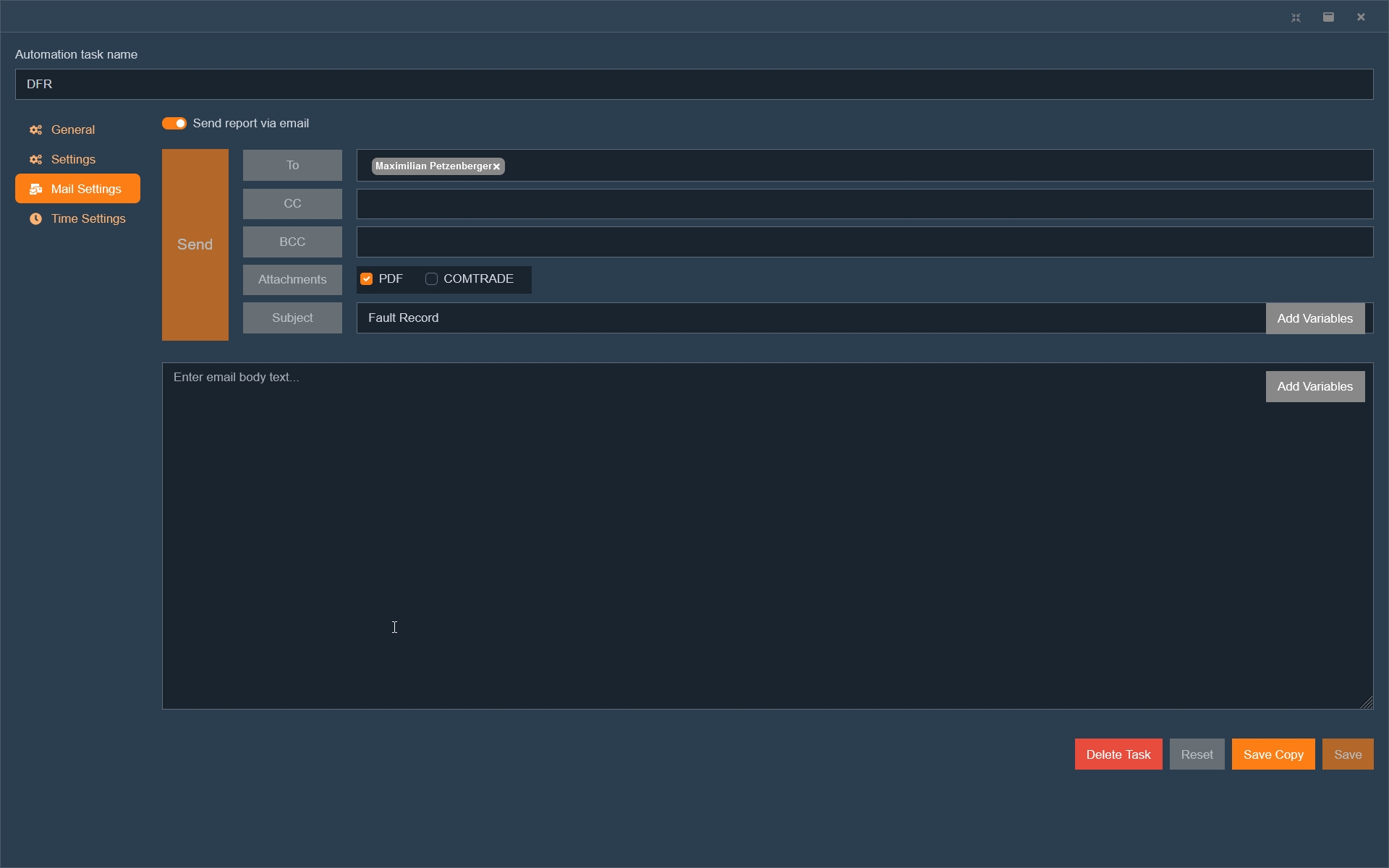Click the Mail Settings envelope icon
This screenshot has height=868, width=1389.
click(35, 190)
